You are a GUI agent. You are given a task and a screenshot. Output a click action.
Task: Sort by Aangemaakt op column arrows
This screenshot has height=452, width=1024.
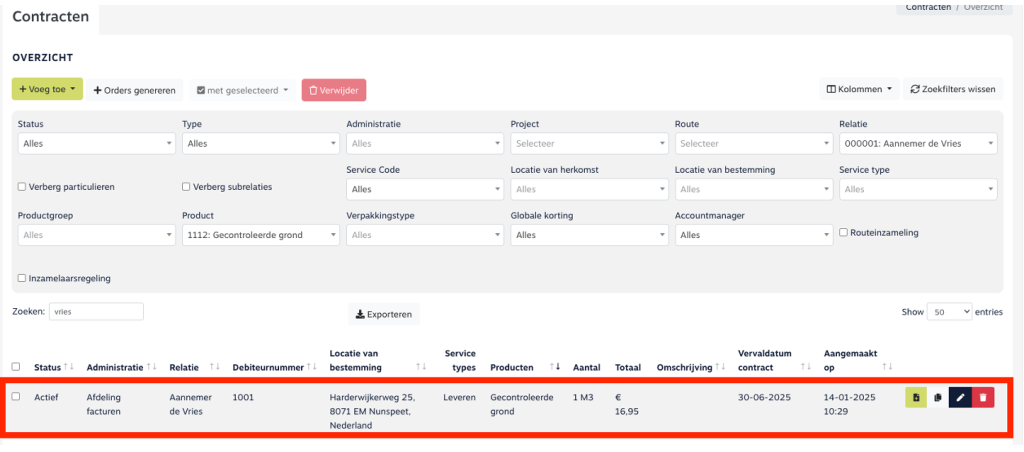click(887, 368)
